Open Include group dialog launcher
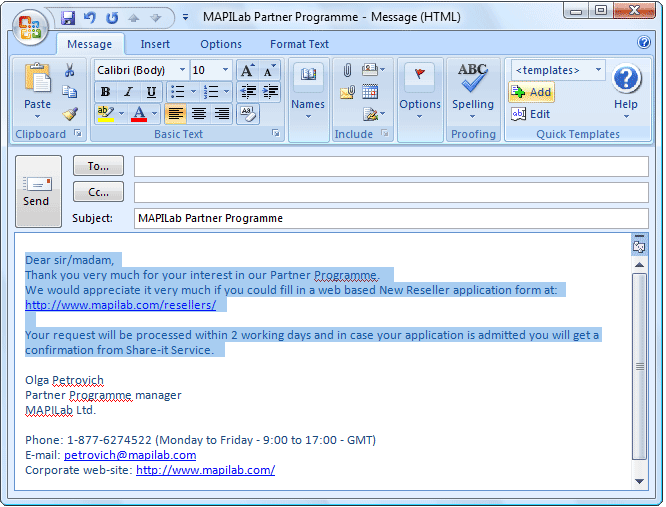666x507 pixels. (385, 133)
